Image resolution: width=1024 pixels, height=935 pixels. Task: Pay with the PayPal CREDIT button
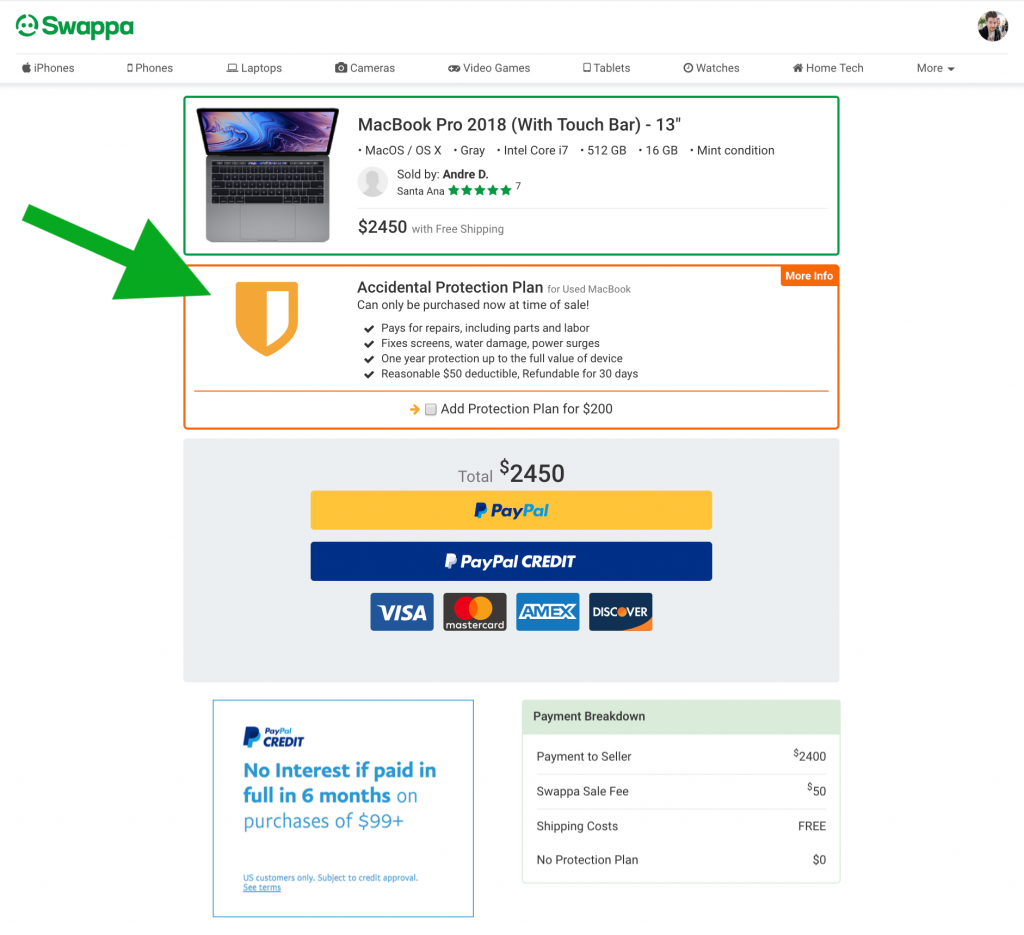point(511,561)
